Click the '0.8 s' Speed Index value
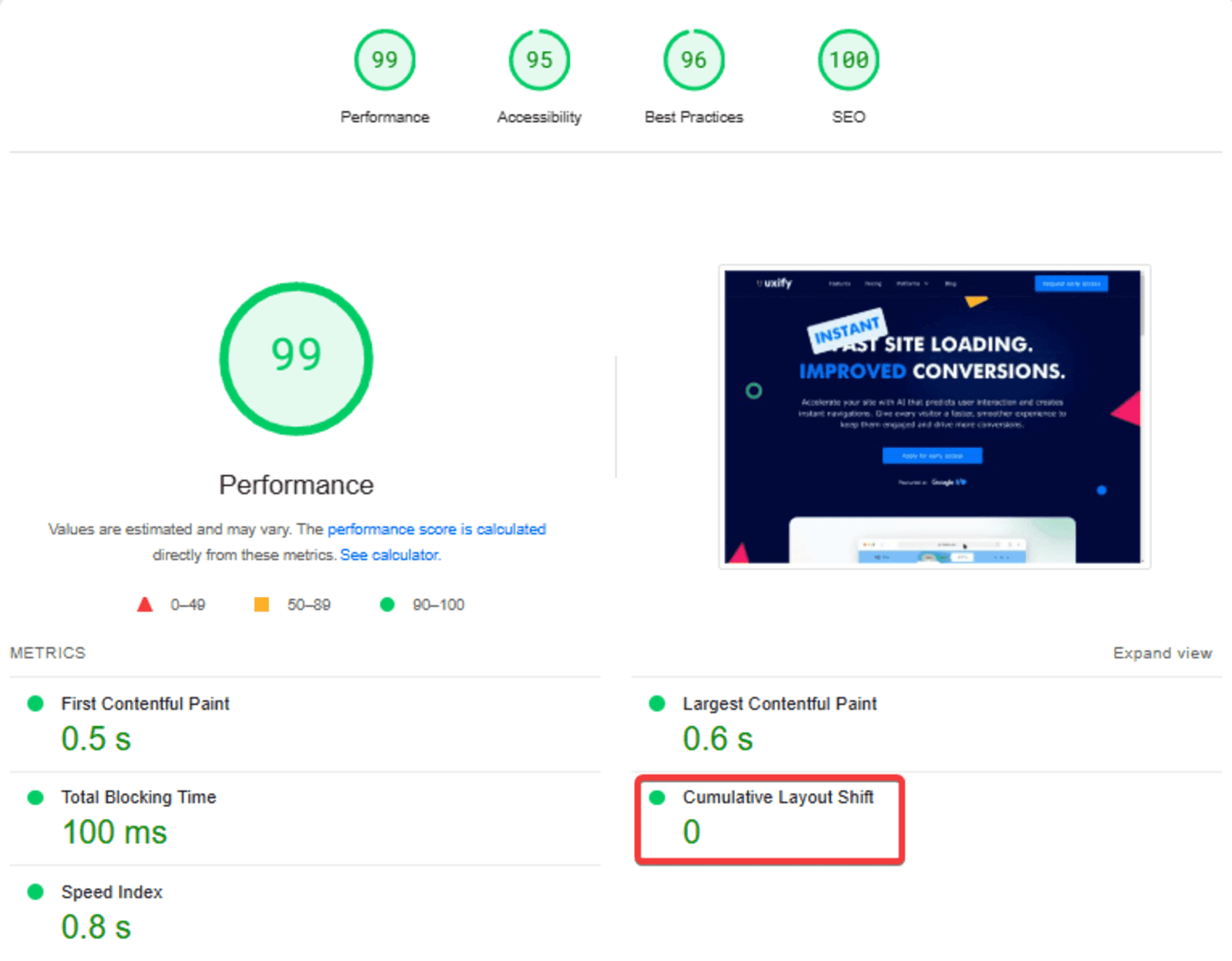This screenshot has width=1232, height=961. point(96,927)
